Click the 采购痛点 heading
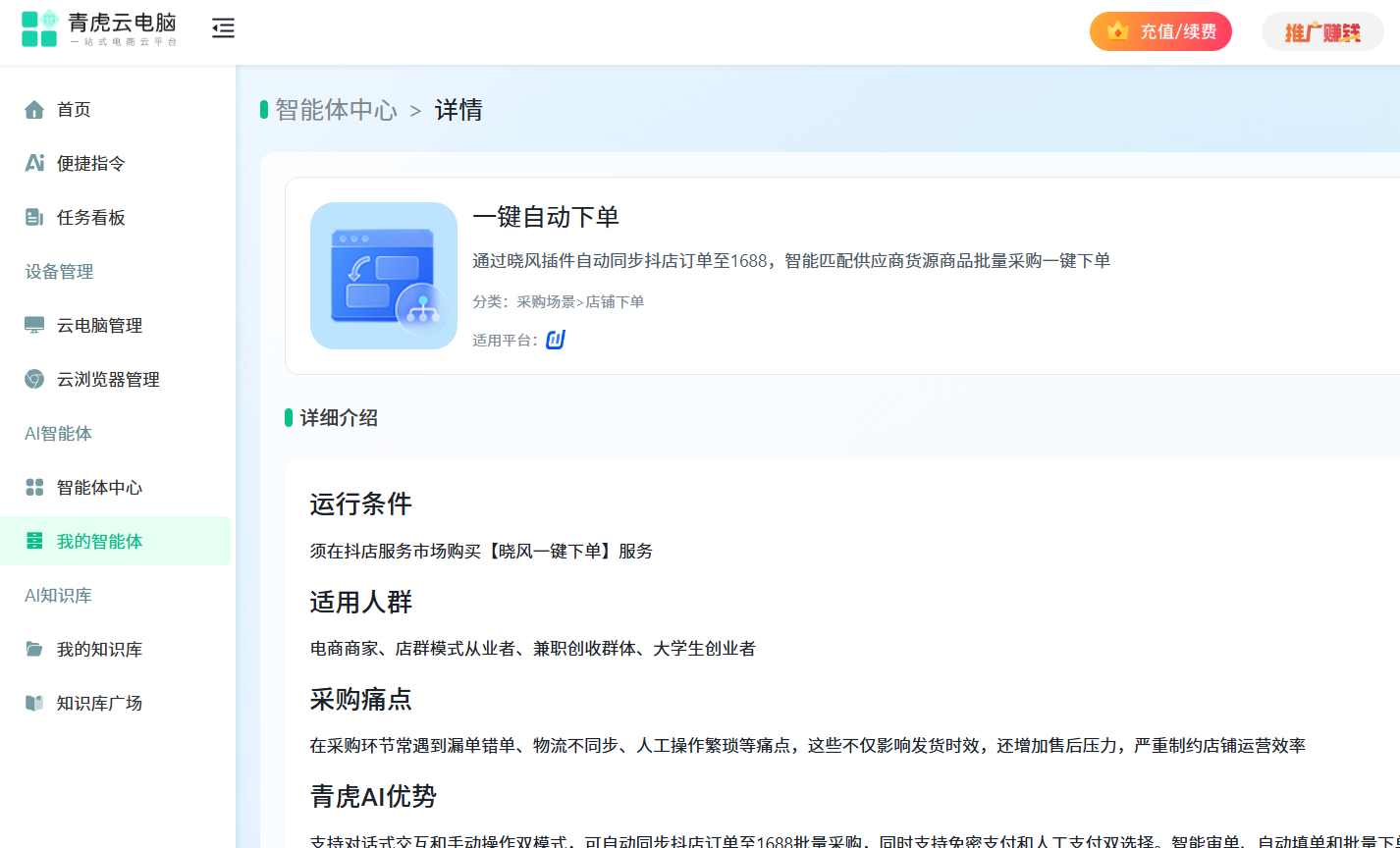1400x848 pixels. coord(361,699)
